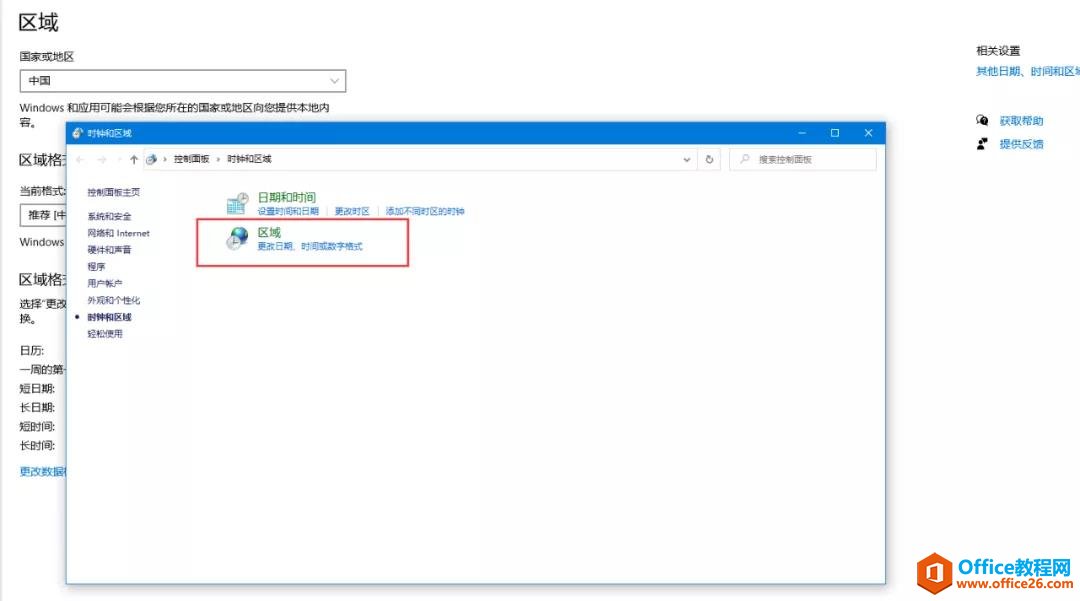Open 区域 via its globe icon
The image size is (1080, 601).
(237, 235)
